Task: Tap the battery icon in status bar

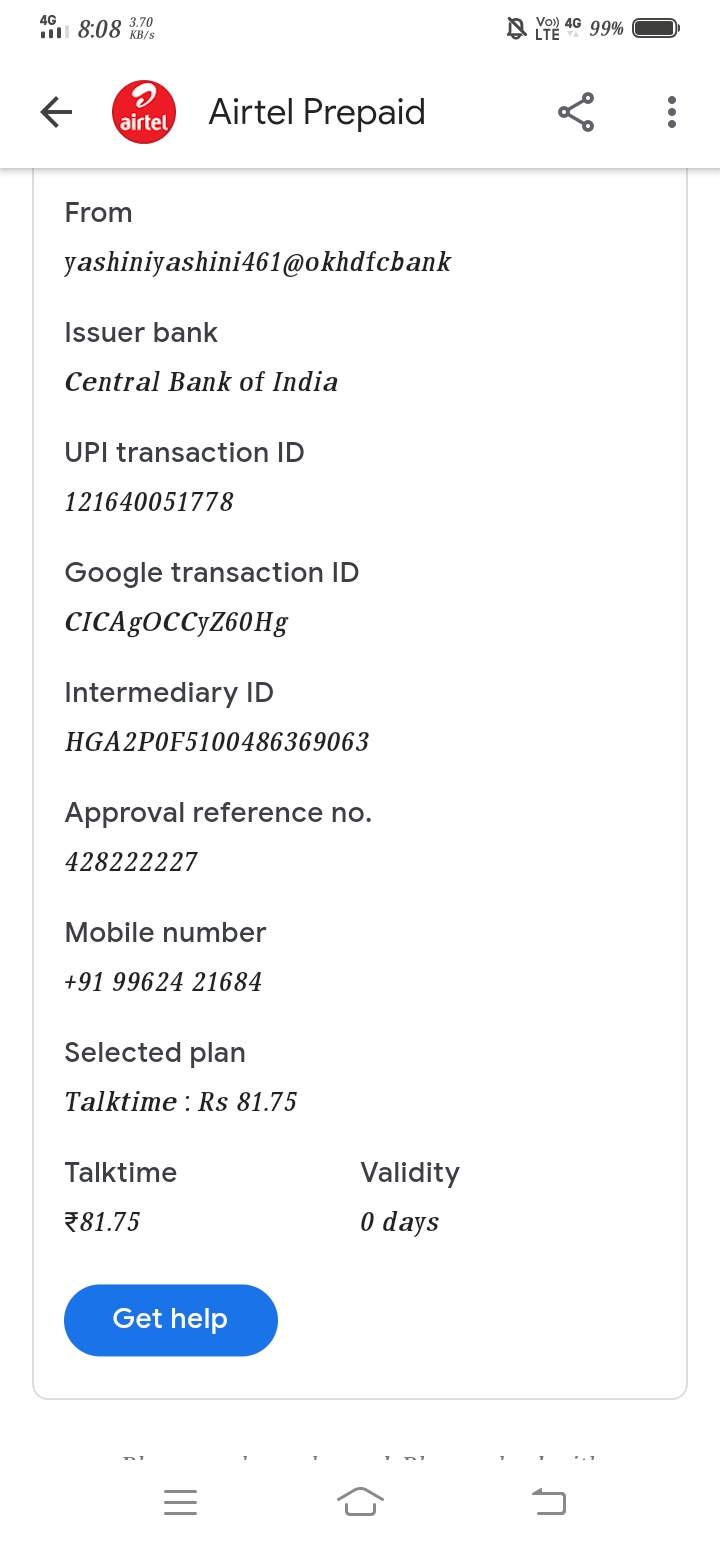Action: [656, 28]
